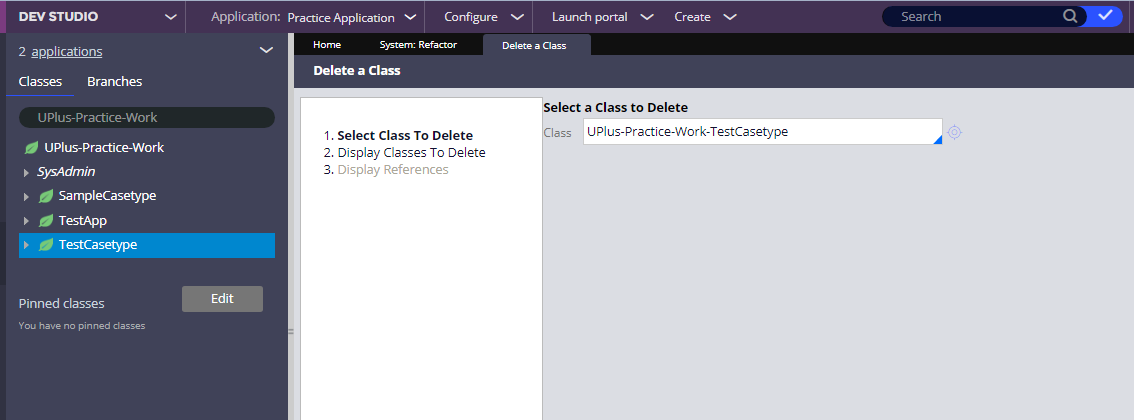Click the panel divider handle

tap(291, 332)
